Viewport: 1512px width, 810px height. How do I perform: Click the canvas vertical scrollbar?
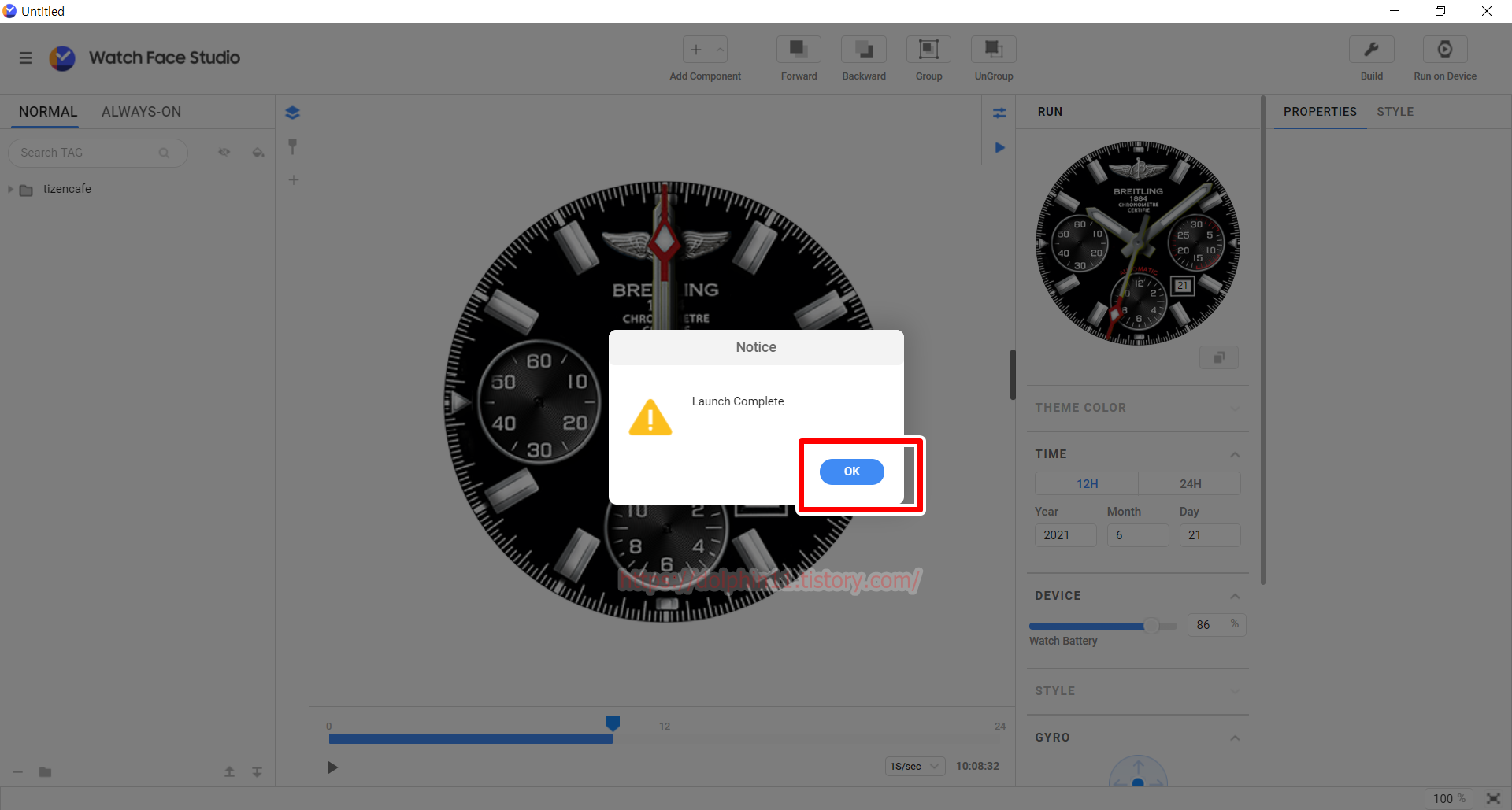[x=1013, y=375]
